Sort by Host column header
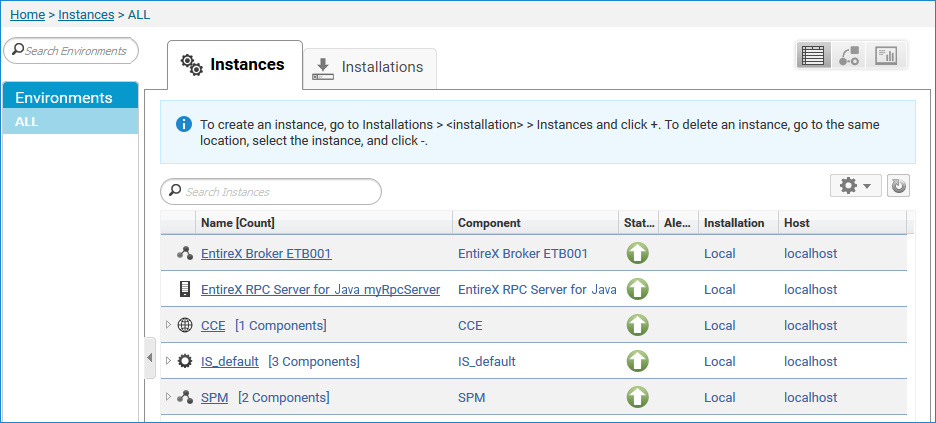The width and height of the screenshot is (936, 423). click(842, 223)
